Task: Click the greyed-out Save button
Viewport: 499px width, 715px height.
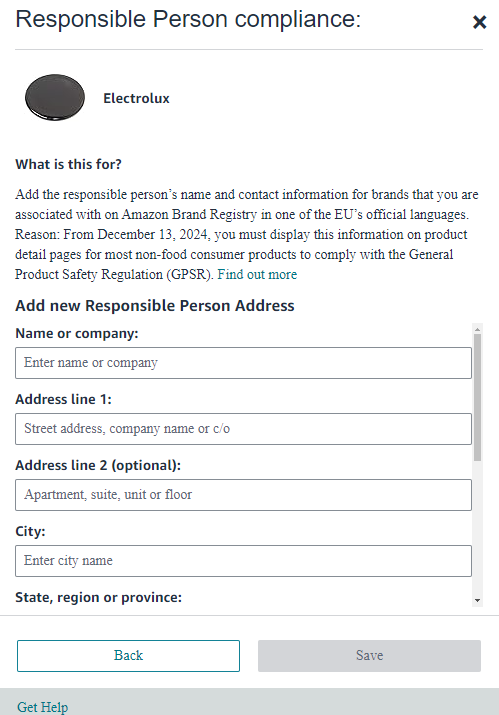Action: click(x=369, y=656)
